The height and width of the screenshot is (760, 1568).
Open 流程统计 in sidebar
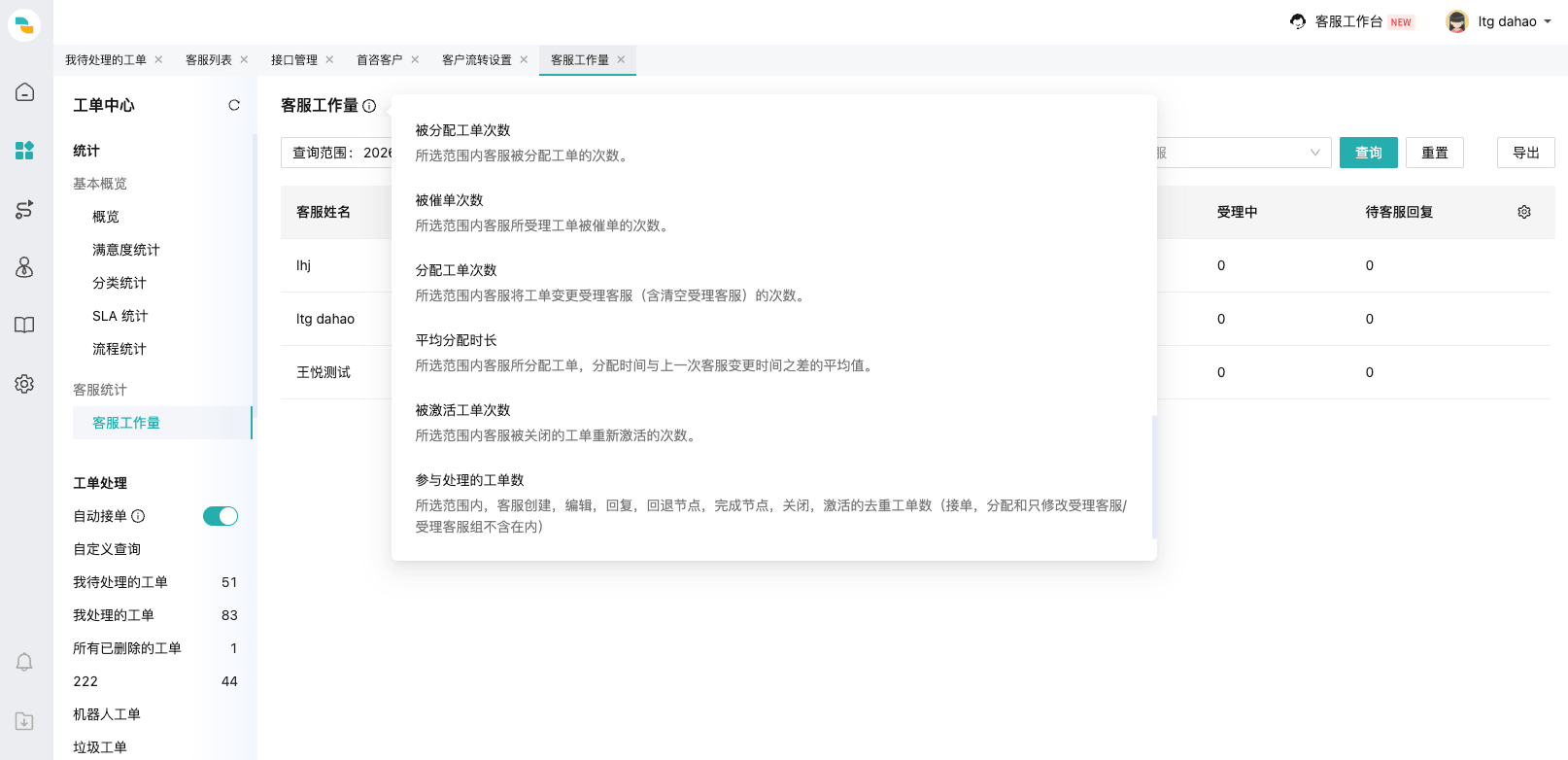point(119,349)
